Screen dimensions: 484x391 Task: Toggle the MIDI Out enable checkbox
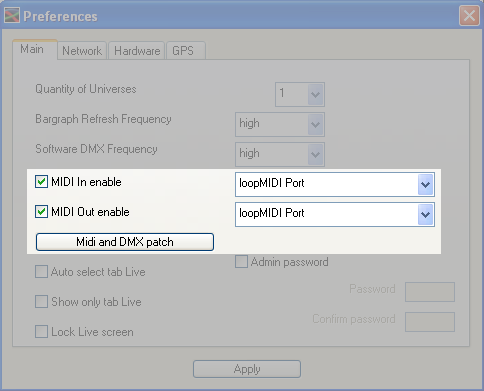[41, 212]
